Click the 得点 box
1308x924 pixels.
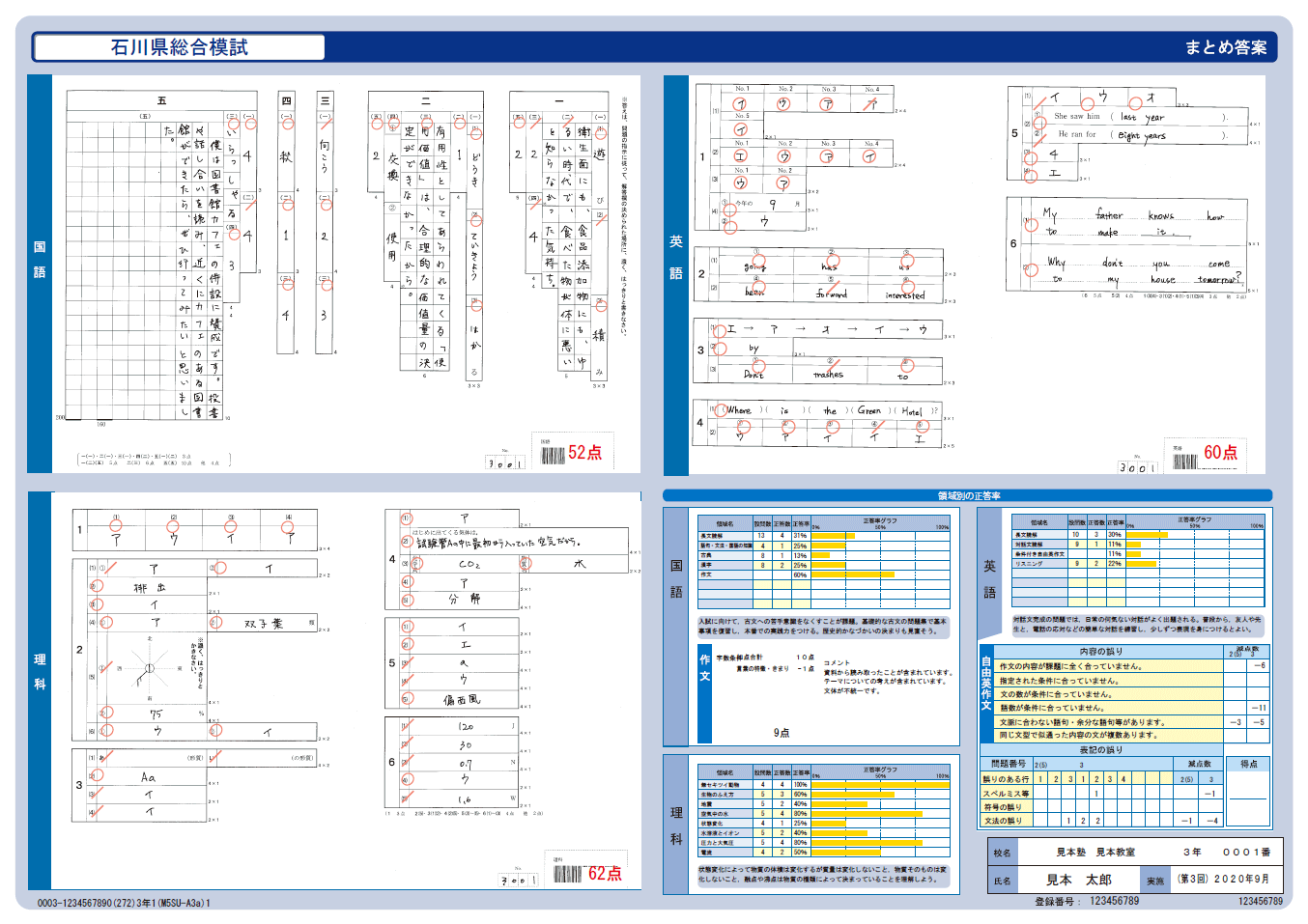click(1248, 792)
